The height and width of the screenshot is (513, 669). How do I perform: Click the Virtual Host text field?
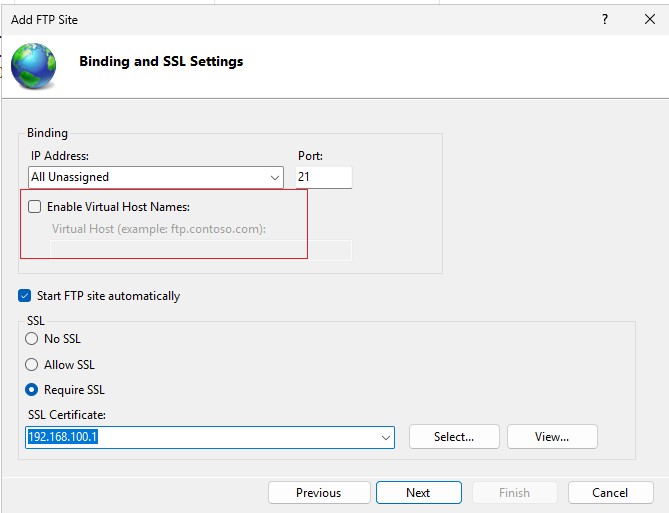201,251
